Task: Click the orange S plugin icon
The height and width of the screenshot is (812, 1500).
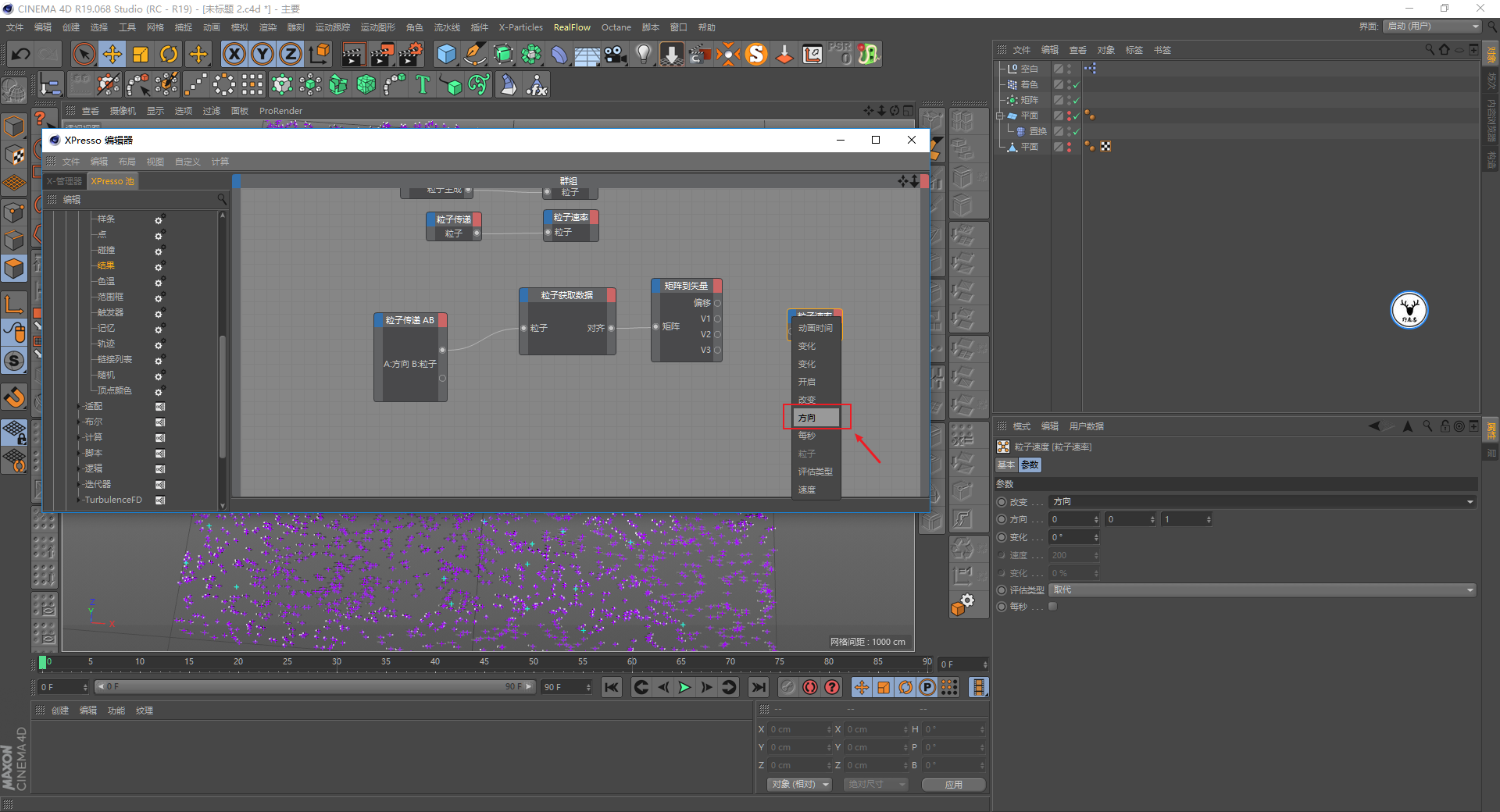Action: click(x=756, y=54)
